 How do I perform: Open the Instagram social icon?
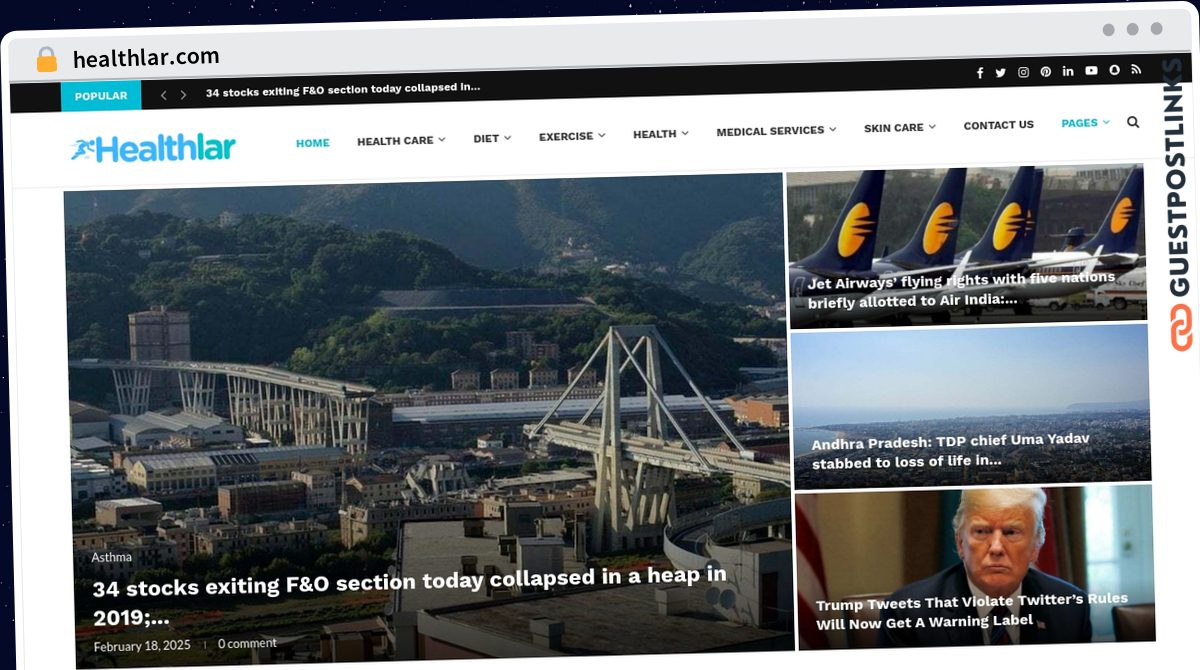(1023, 72)
